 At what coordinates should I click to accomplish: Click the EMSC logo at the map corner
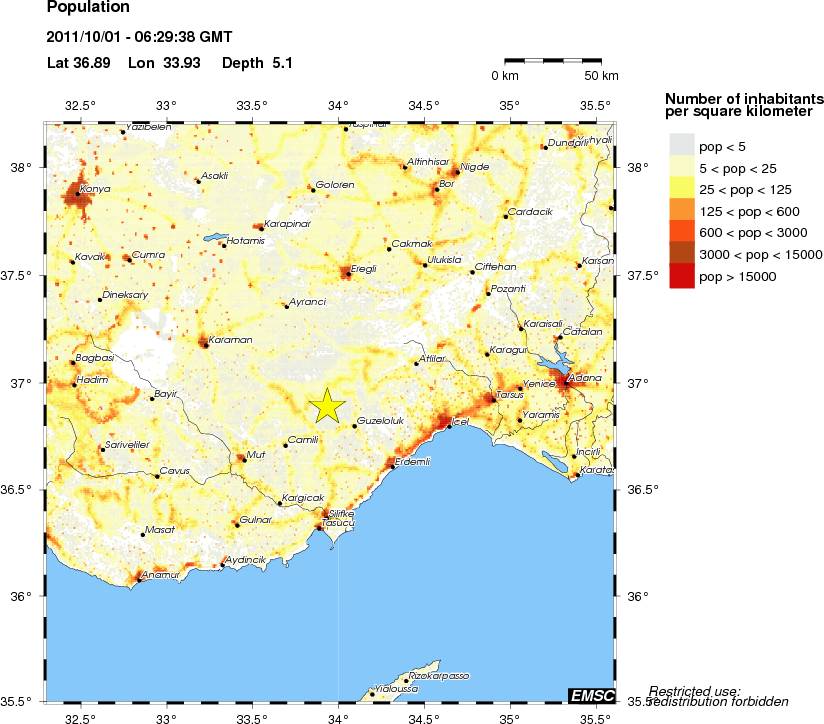pyautogui.click(x=592, y=695)
